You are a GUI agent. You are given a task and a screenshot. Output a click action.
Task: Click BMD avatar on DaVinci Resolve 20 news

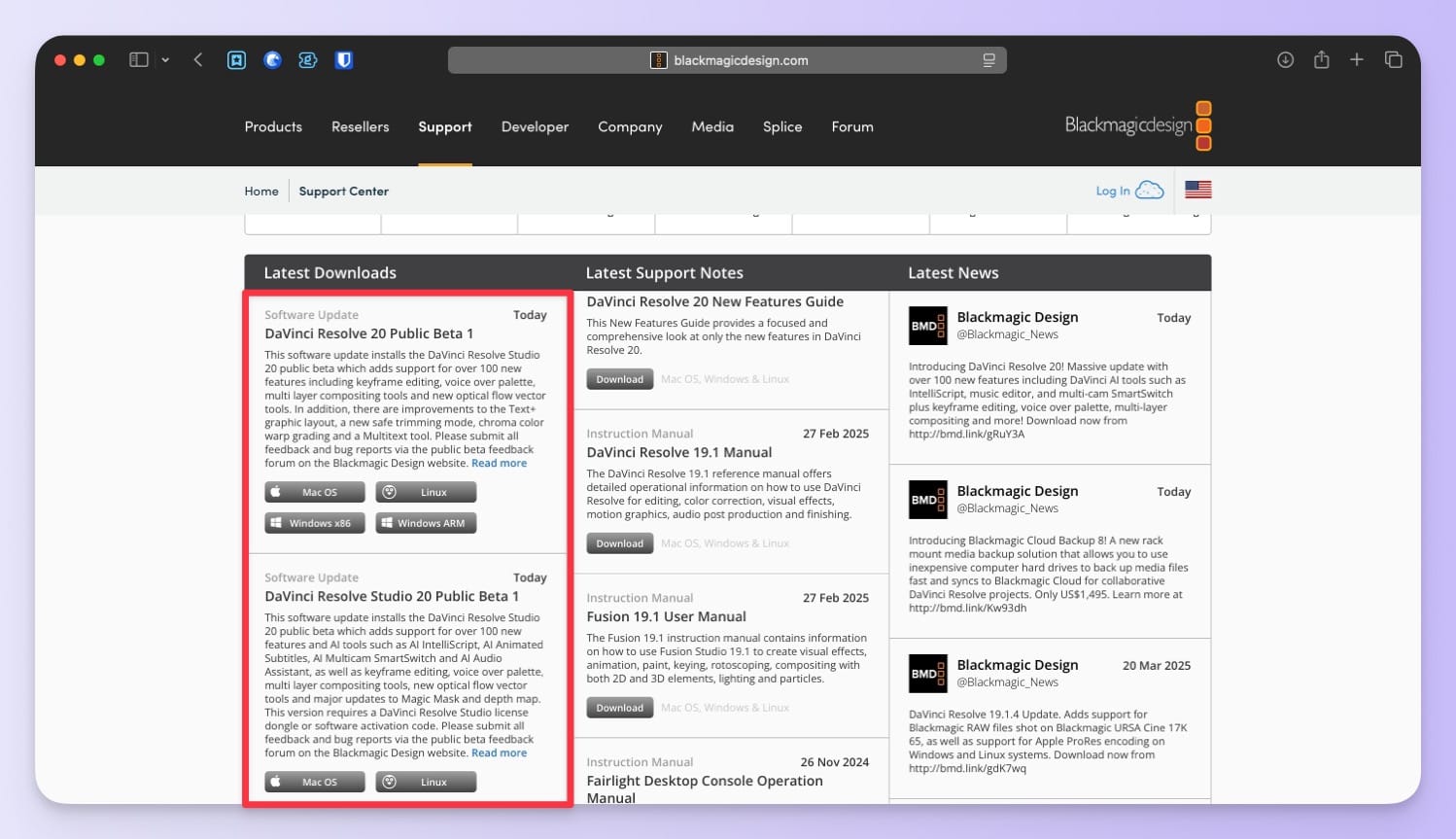(927, 326)
